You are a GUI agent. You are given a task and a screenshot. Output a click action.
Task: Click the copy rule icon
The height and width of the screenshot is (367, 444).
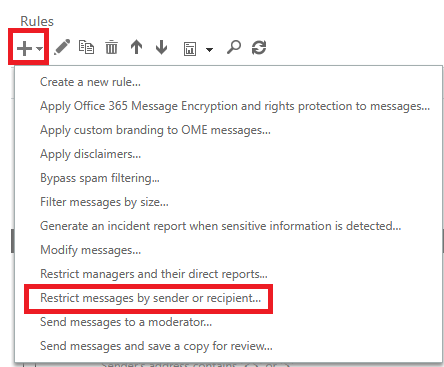86,47
